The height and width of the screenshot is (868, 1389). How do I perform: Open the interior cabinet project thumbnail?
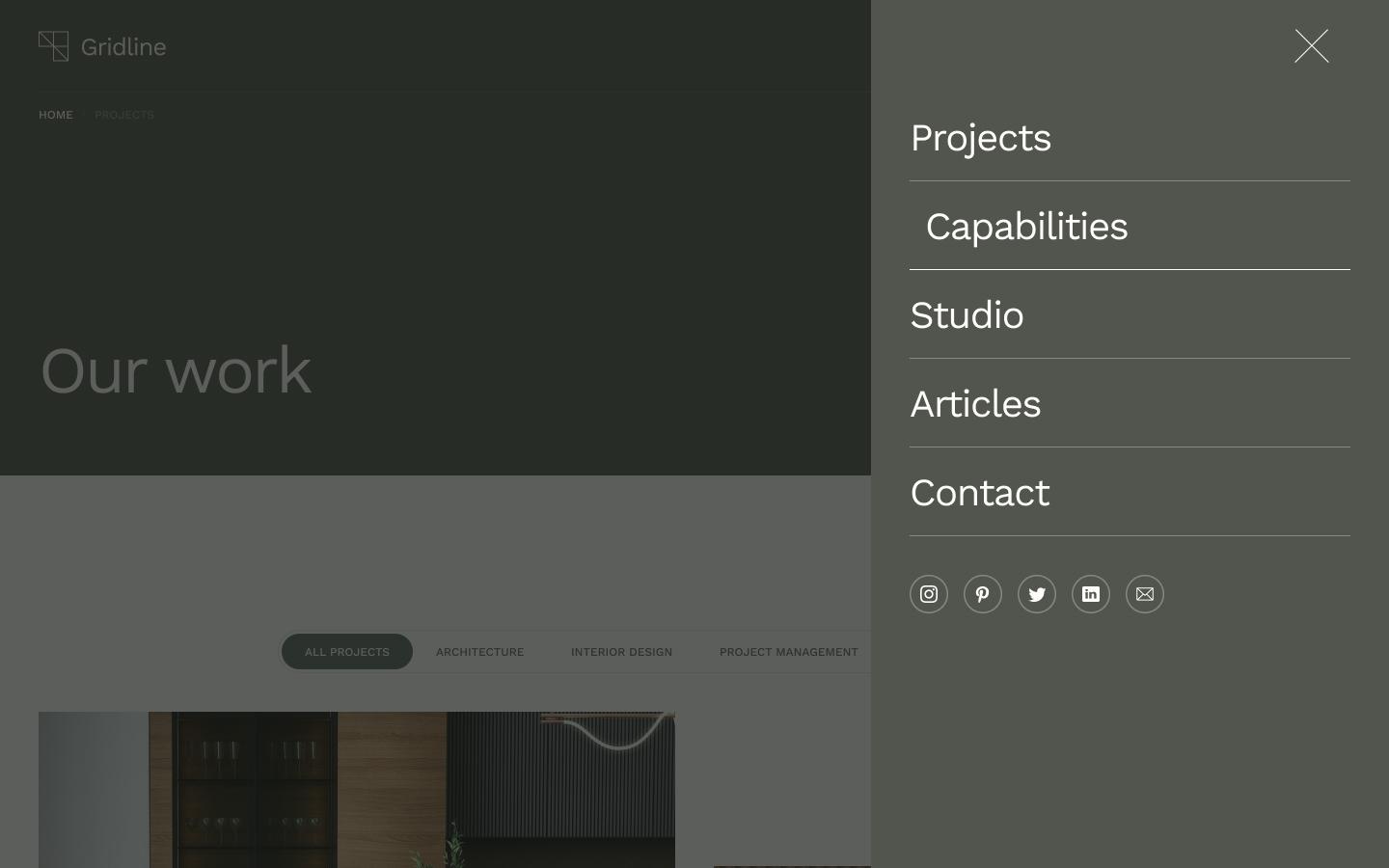[x=357, y=791]
